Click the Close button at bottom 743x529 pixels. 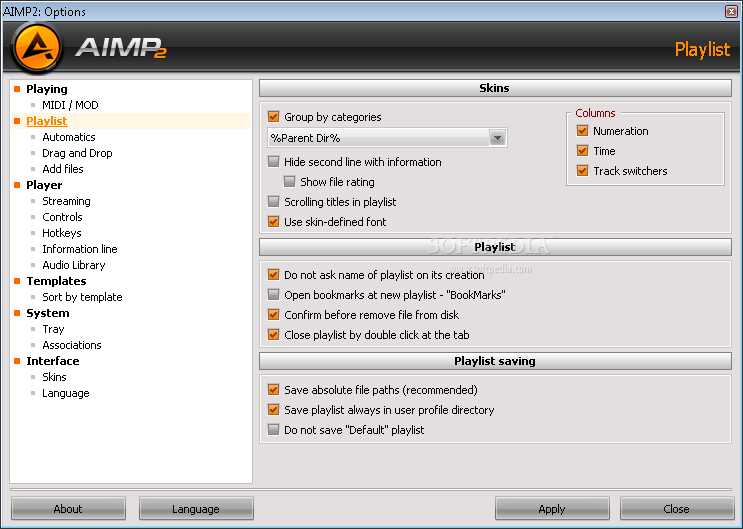(677, 509)
